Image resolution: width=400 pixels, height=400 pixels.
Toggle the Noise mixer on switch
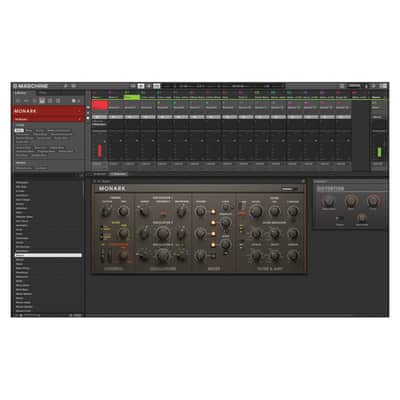pos(213,245)
